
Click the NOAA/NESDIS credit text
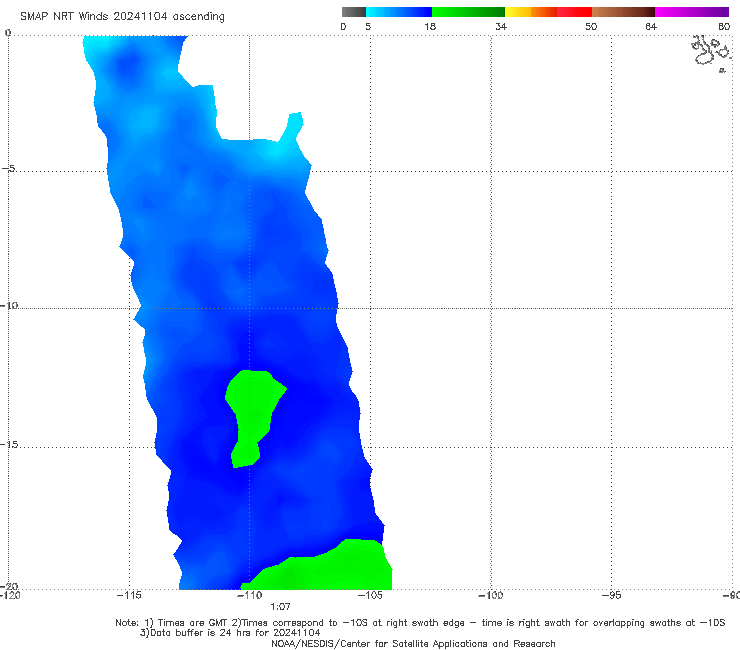[413, 644]
